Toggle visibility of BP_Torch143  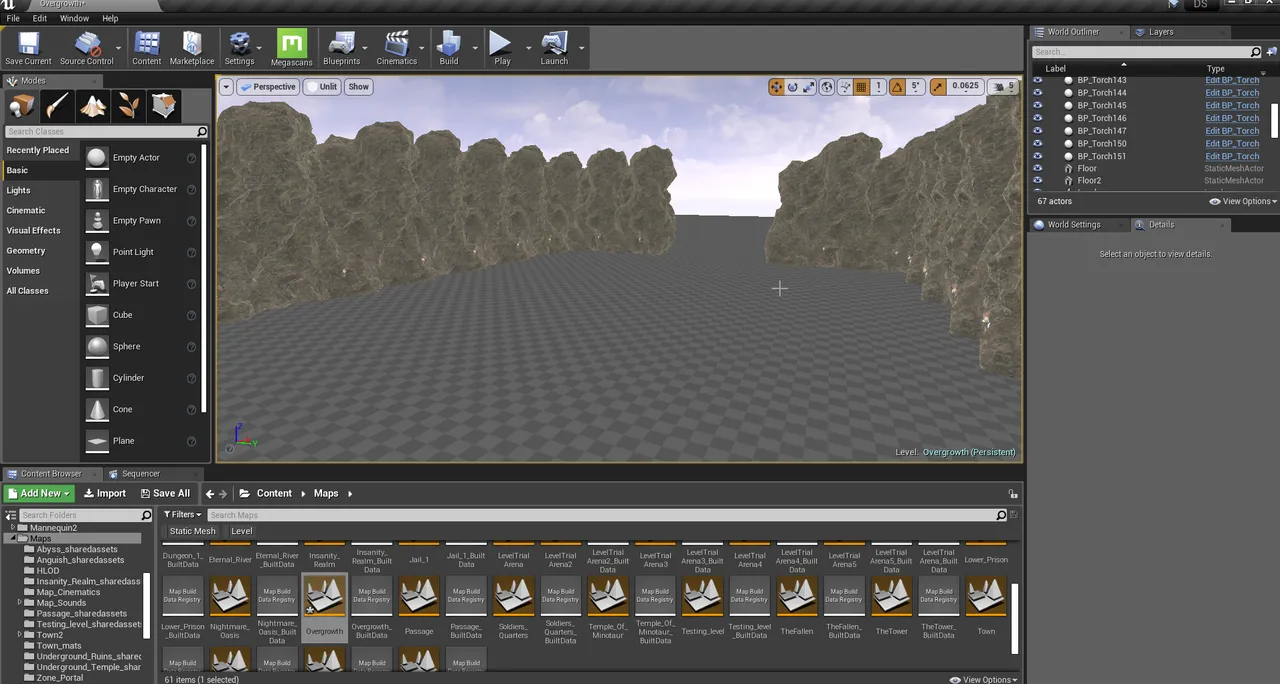1038,80
